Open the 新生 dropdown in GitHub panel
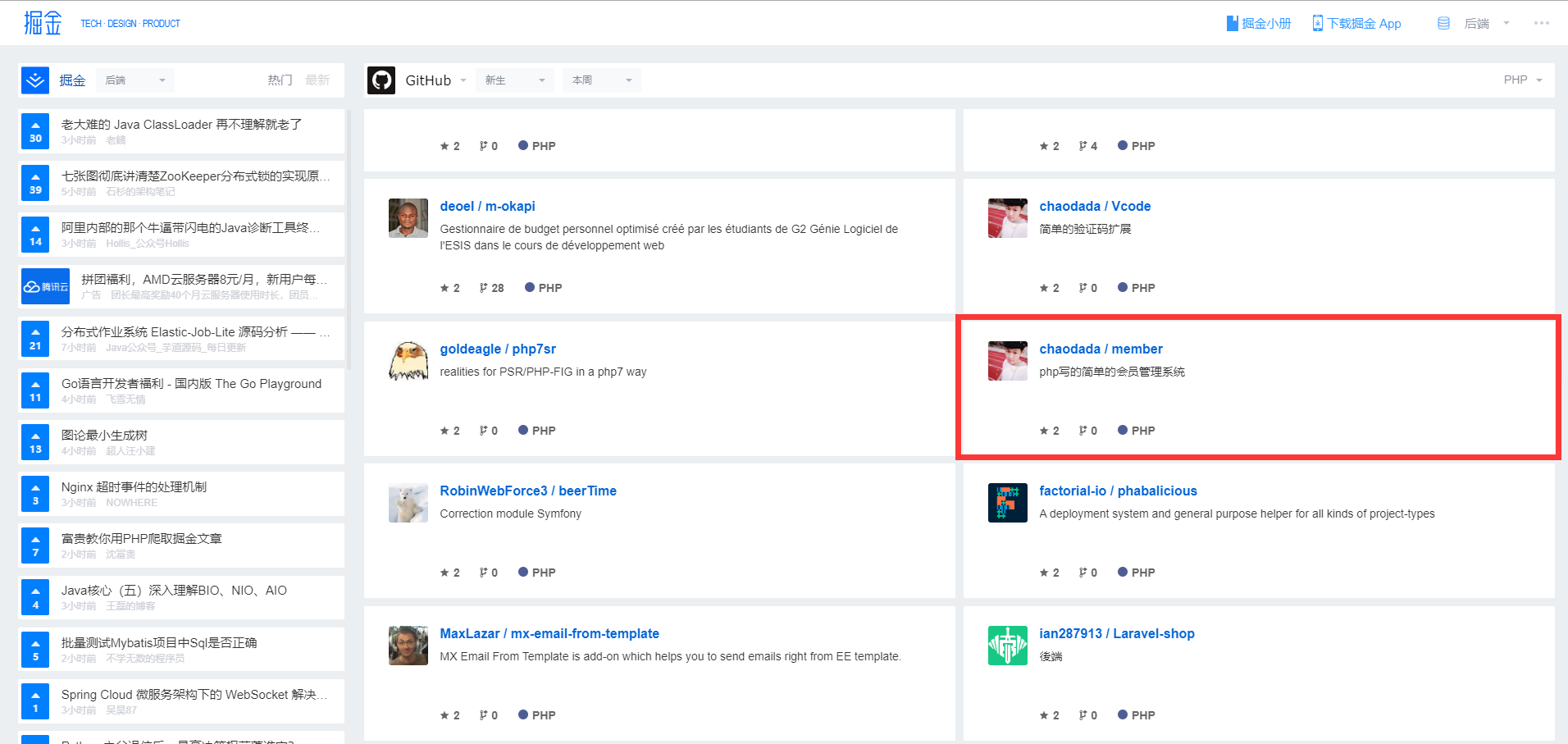The image size is (1568, 744). pyautogui.click(x=514, y=80)
